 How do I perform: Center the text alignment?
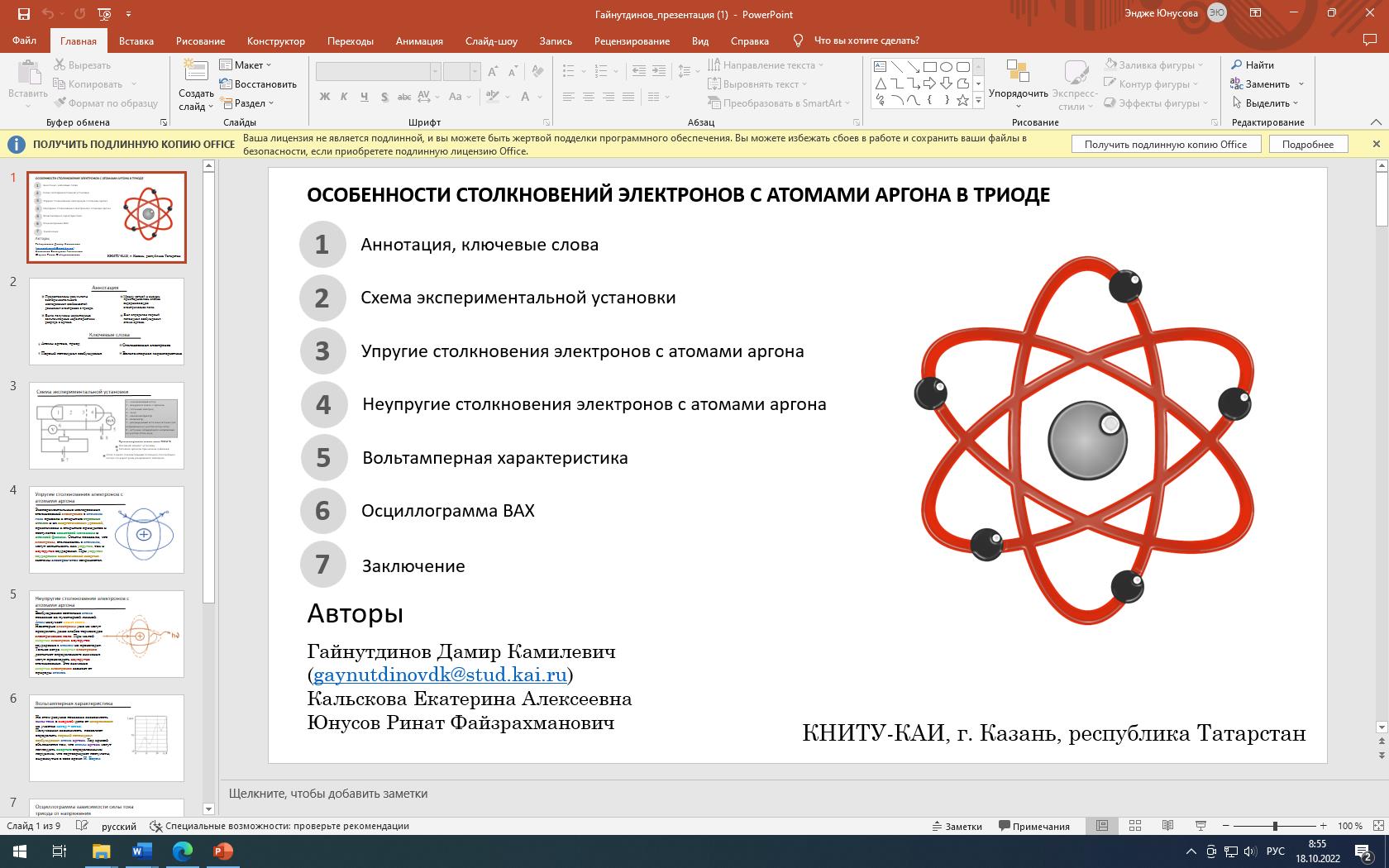pyautogui.click(x=588, y=97)
